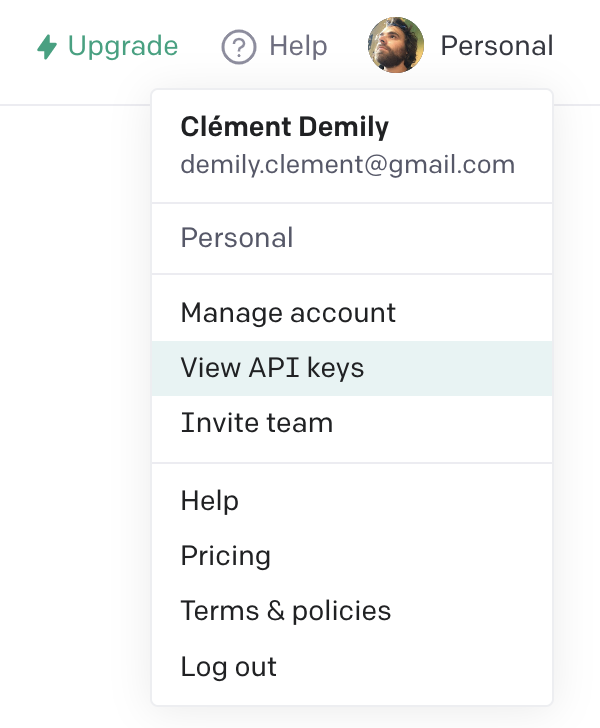Open Help entry inside the dropdown menu
Screen dimensions: 600x728
[210, 500]
